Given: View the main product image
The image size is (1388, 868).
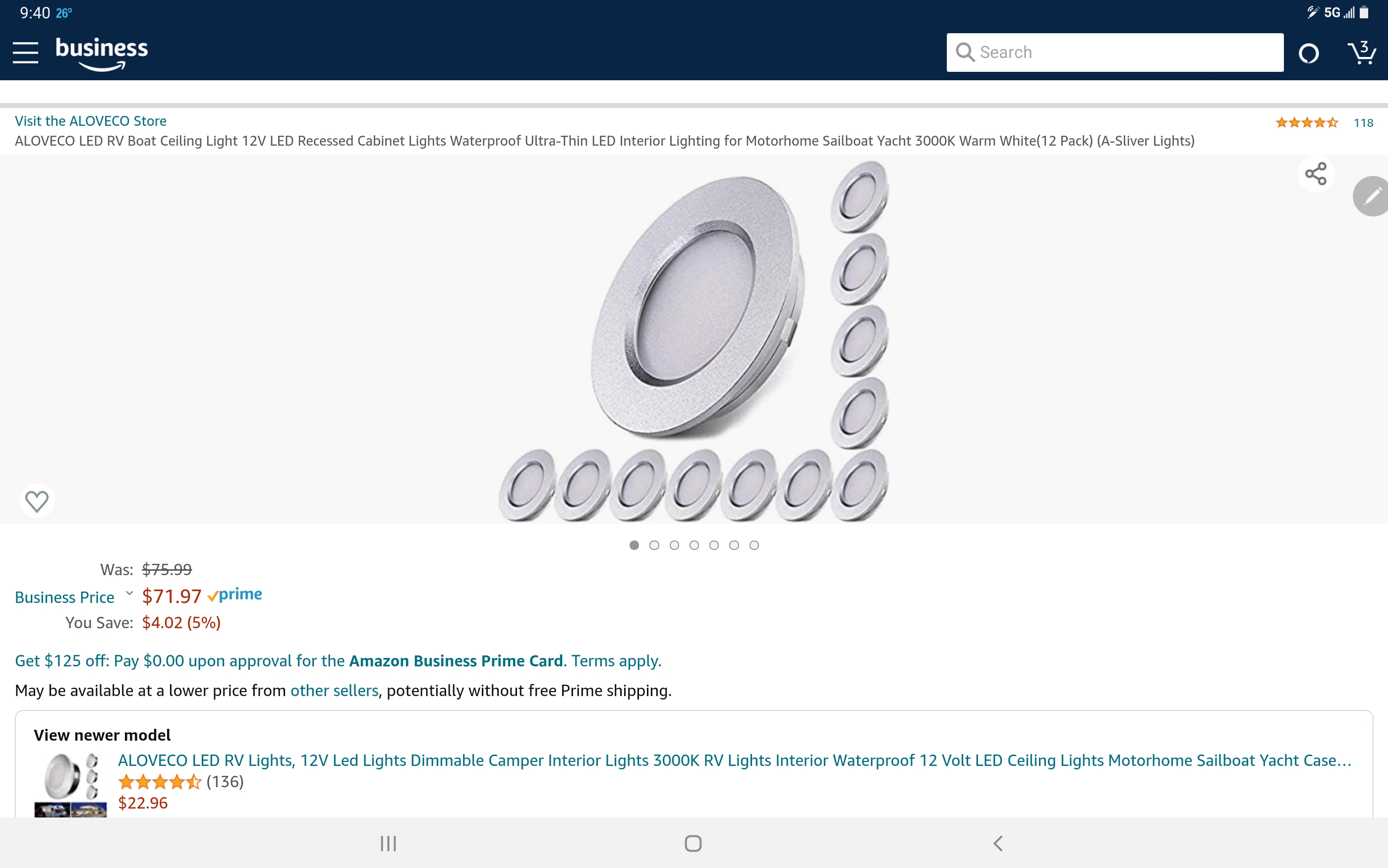Looking at the screenshot, I should (x=694, y=340).
